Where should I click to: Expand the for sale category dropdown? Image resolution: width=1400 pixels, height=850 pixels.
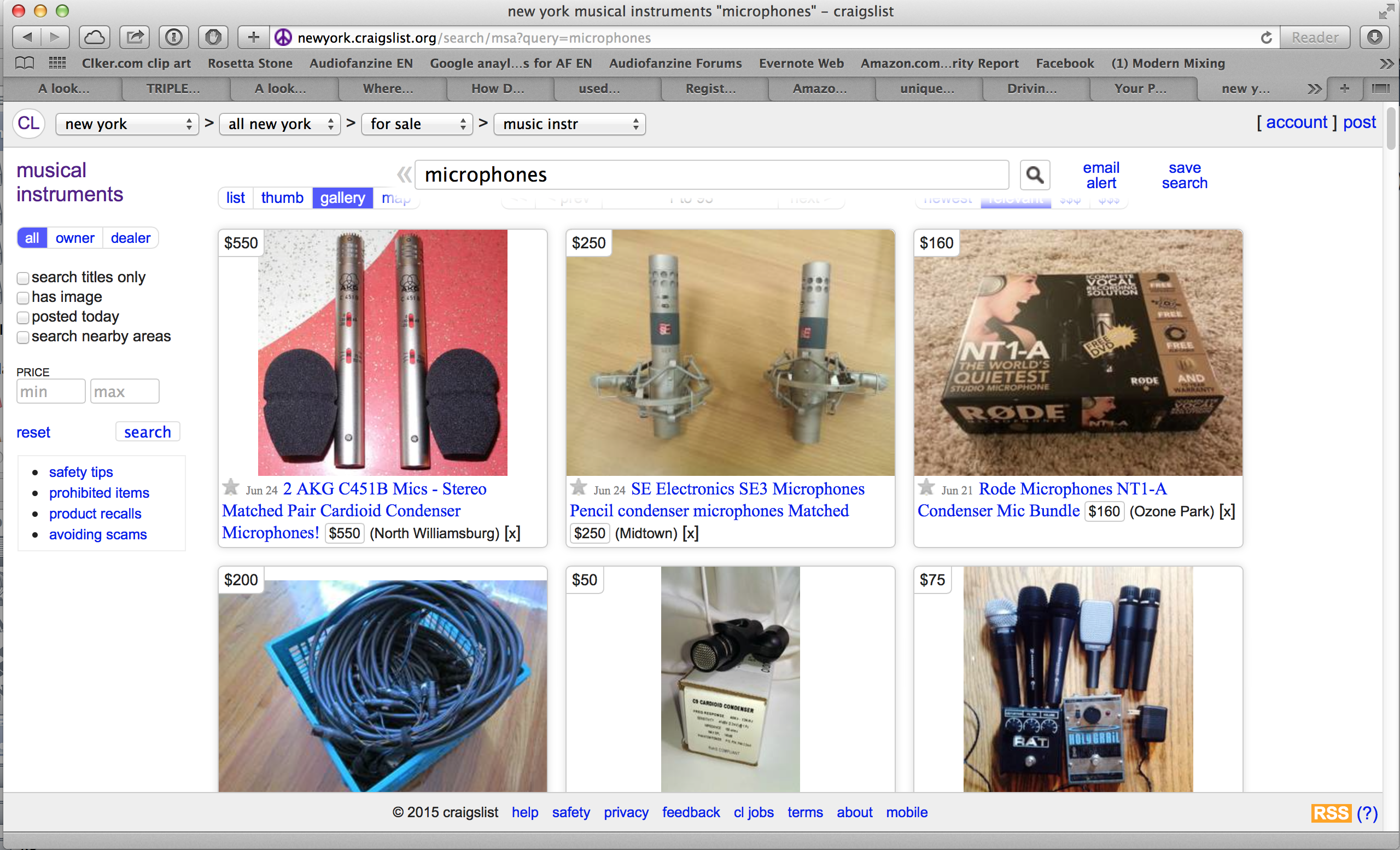click(x=417, y=124)
